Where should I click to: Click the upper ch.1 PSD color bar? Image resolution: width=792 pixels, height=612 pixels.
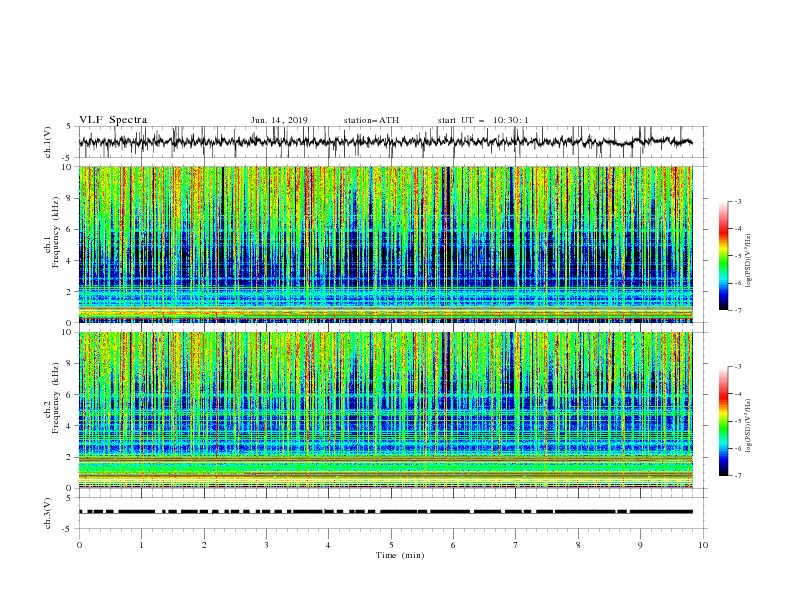point(723,255)
